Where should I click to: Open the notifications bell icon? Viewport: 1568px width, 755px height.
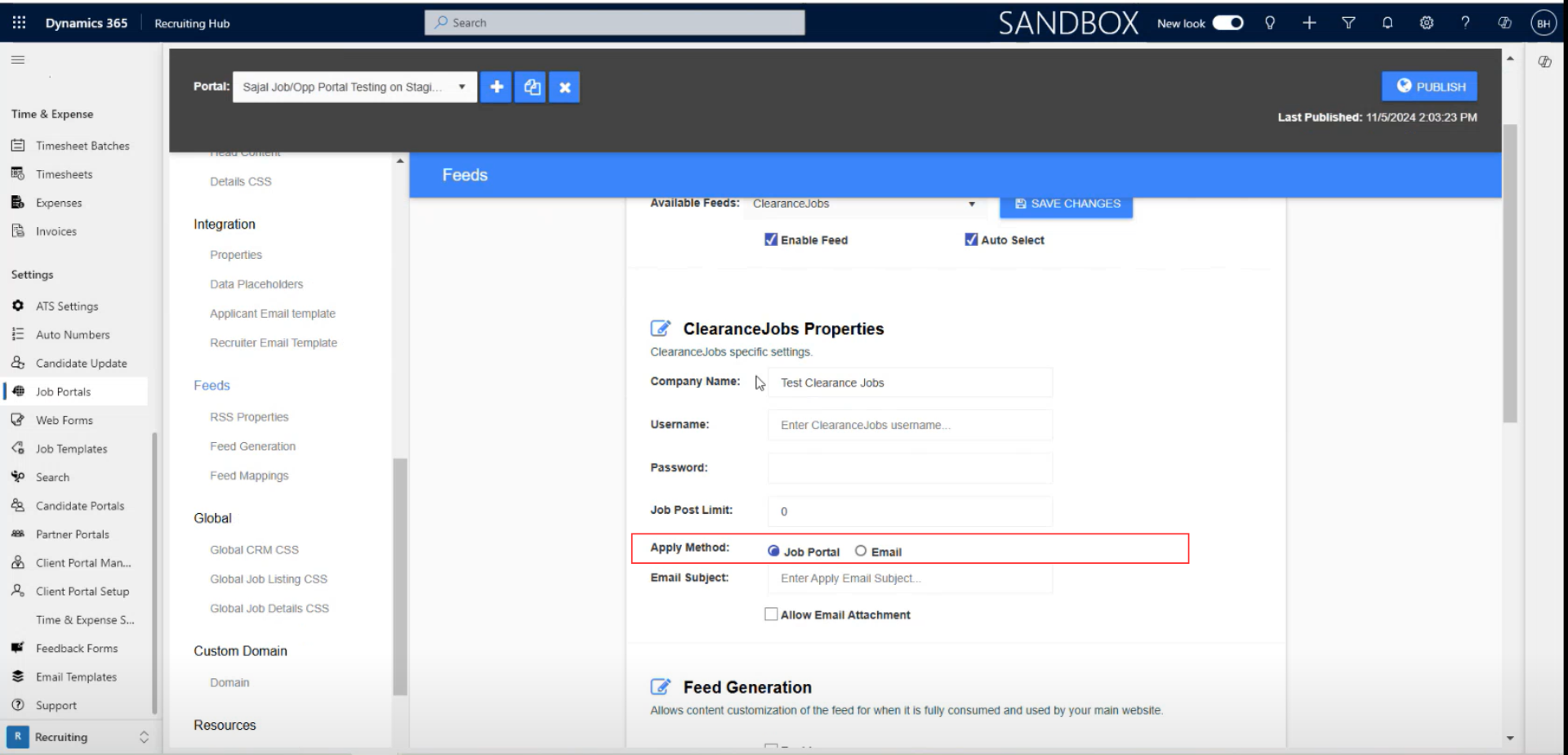pos(1388,23)
